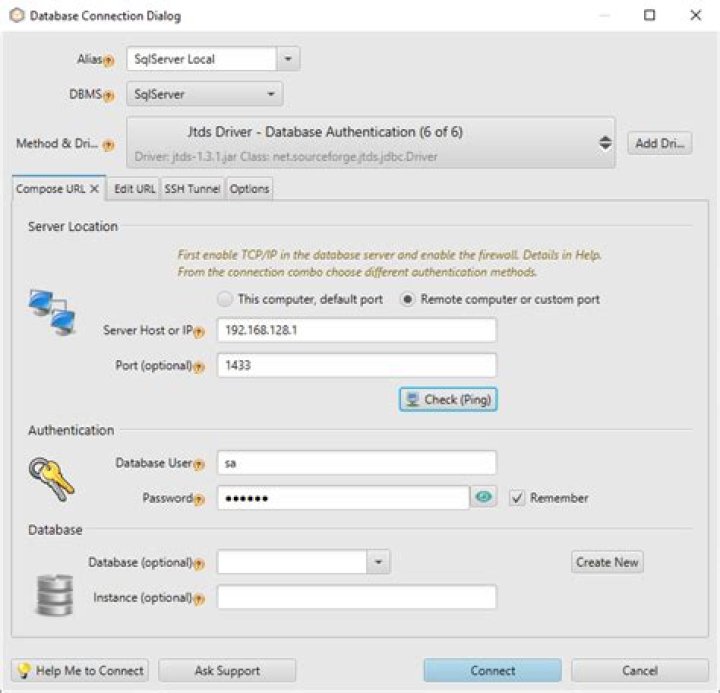Click the Cancel button
Image resolution: width=720 pixels, height=693 pixels.
click(x=640, y=670)
